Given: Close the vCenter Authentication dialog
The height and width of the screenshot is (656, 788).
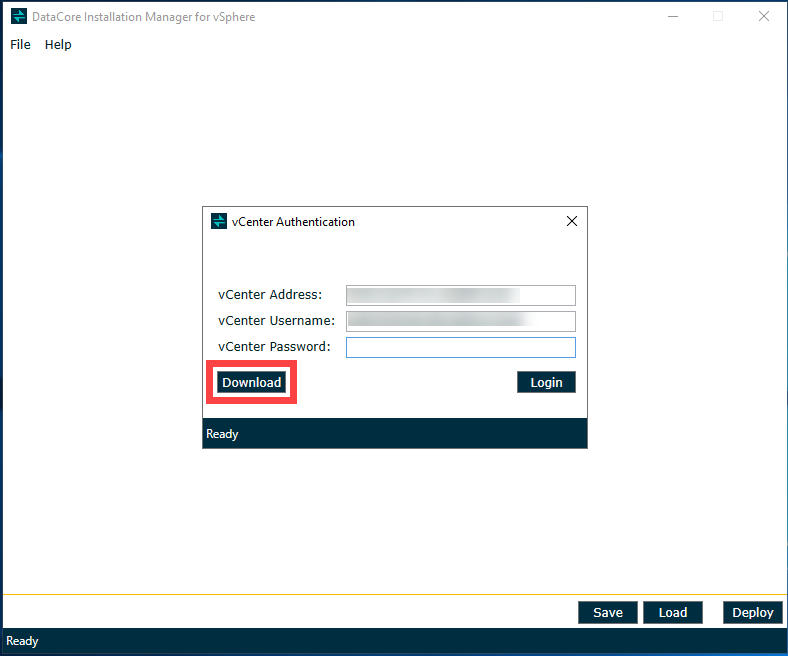Looking at the screenshot, I should (x=571, y=221).
